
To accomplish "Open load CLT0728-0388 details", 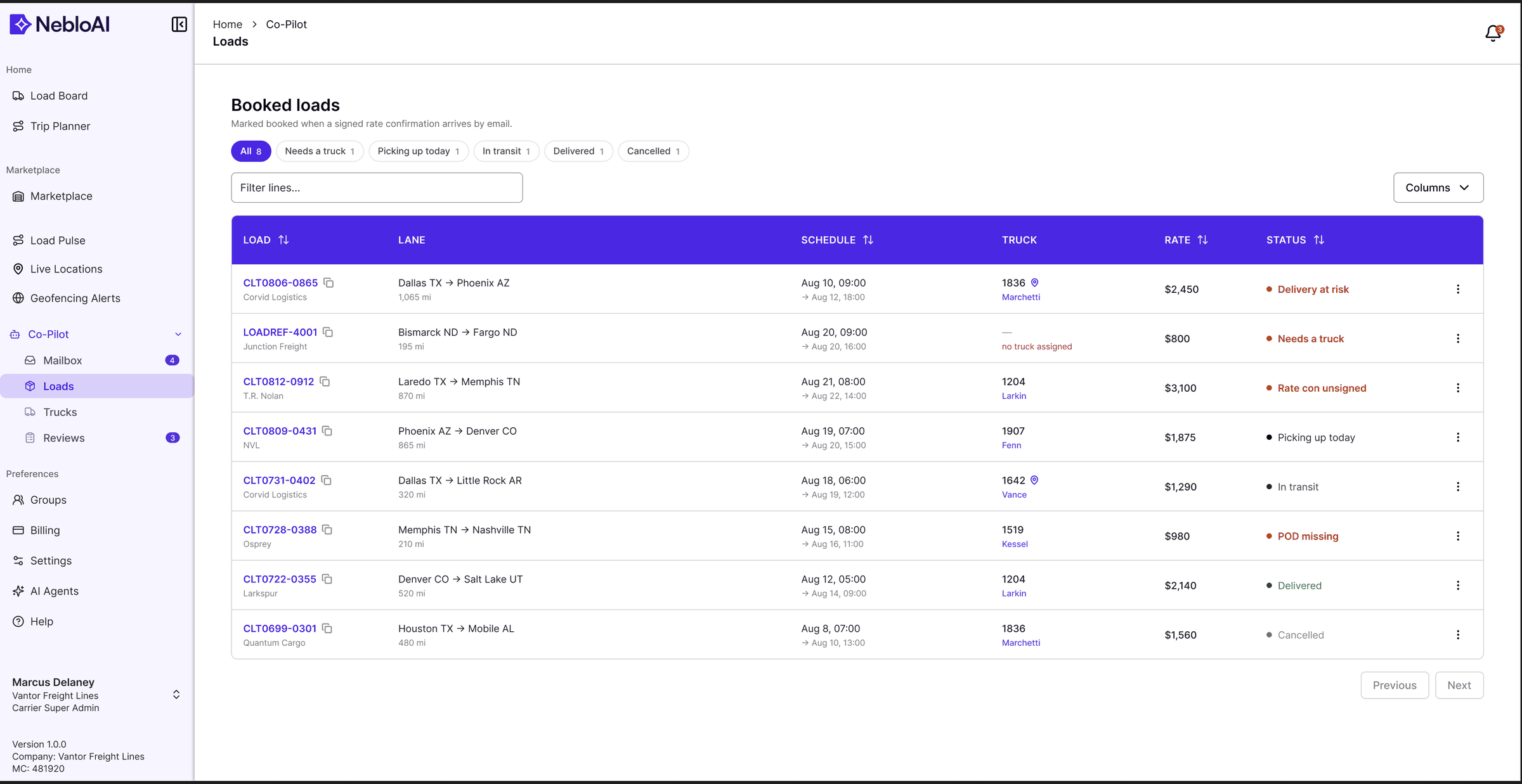I will point(280,530).
